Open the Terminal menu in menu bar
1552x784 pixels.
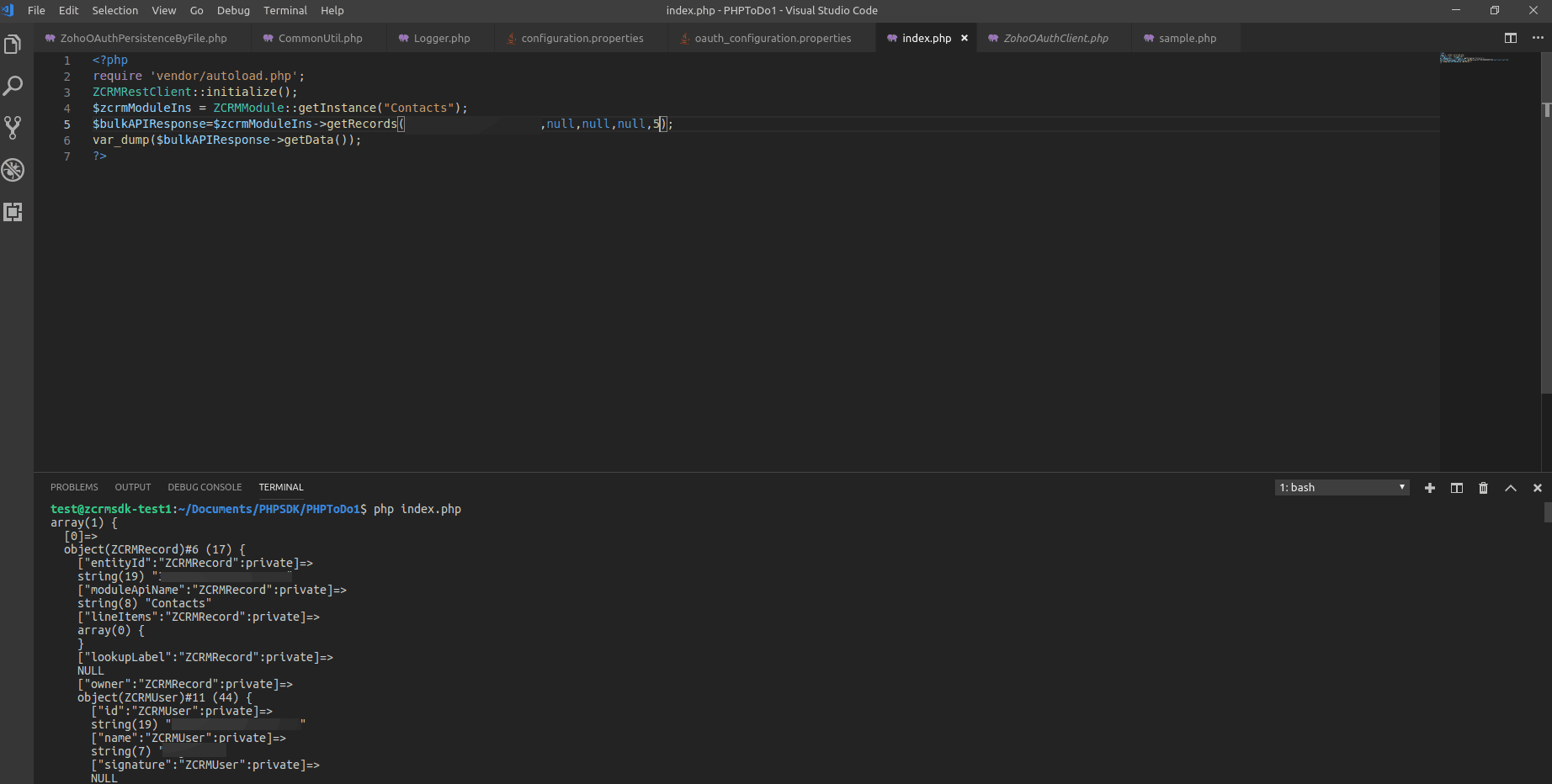point(284,10)
